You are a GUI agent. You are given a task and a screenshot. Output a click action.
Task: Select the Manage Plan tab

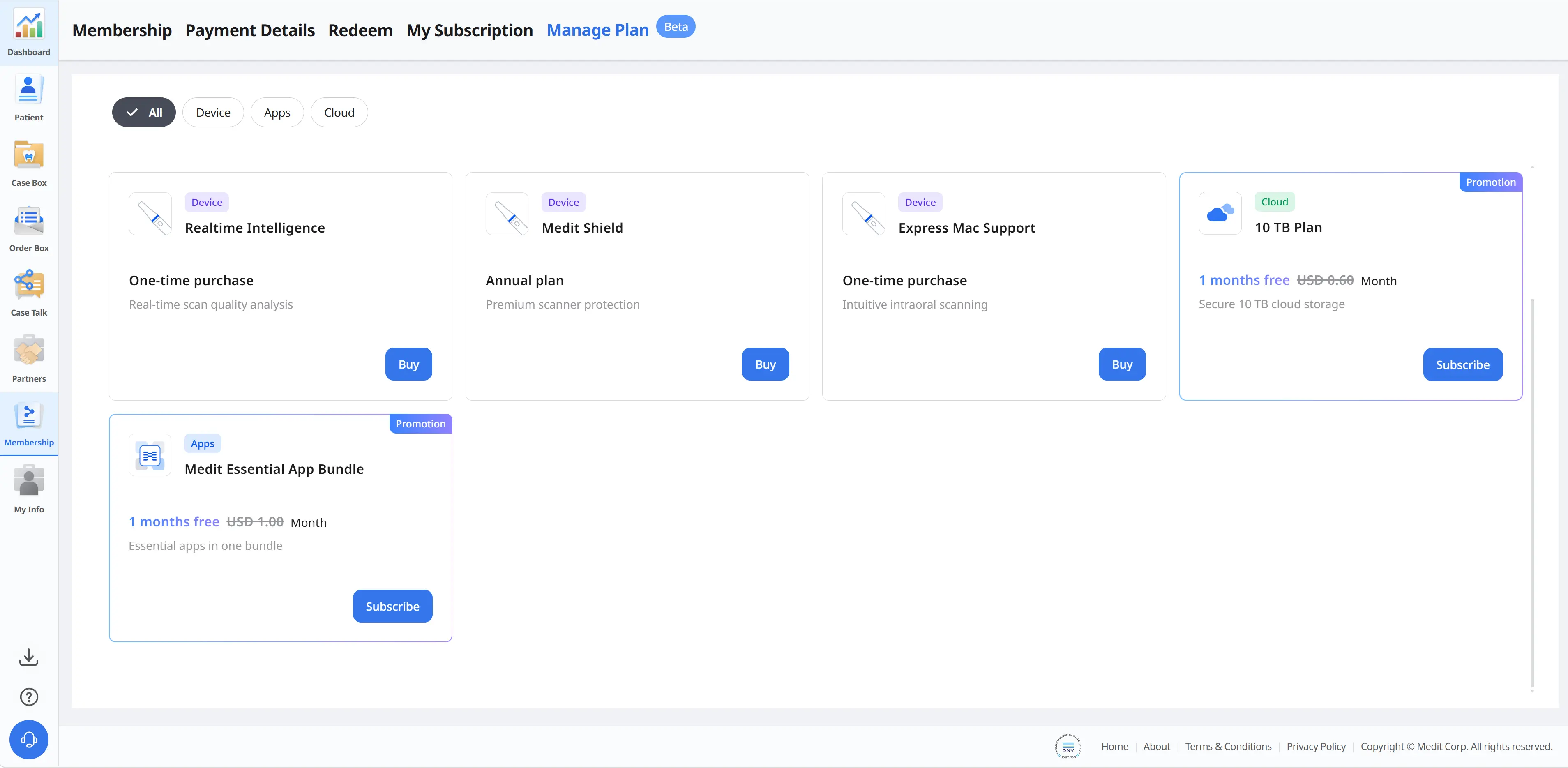tap(598, 30)
